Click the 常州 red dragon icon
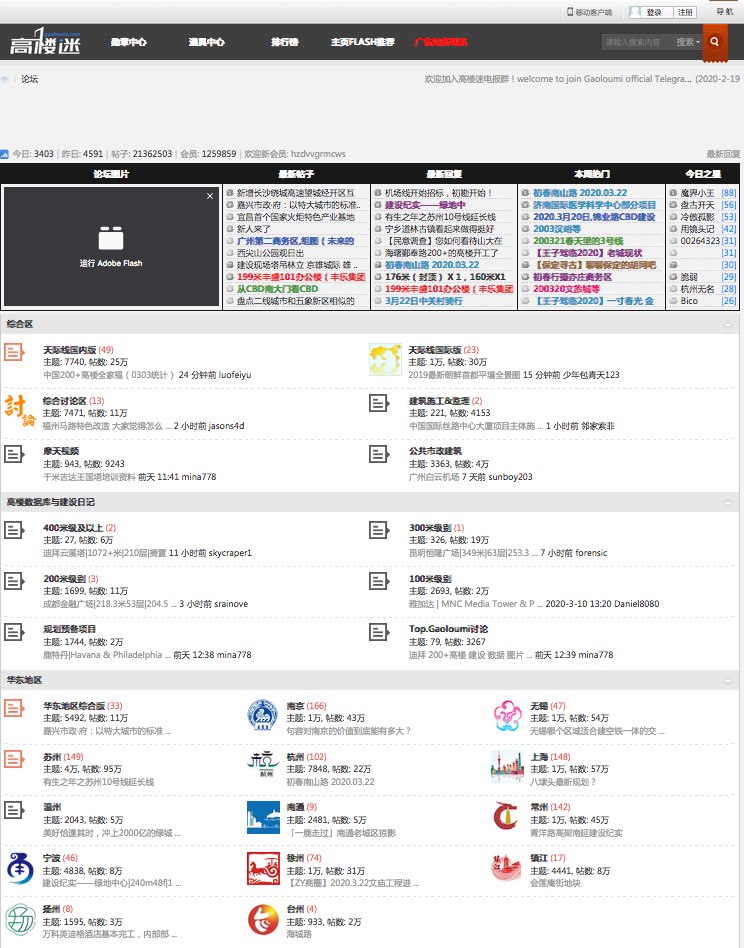 [506, 817]
